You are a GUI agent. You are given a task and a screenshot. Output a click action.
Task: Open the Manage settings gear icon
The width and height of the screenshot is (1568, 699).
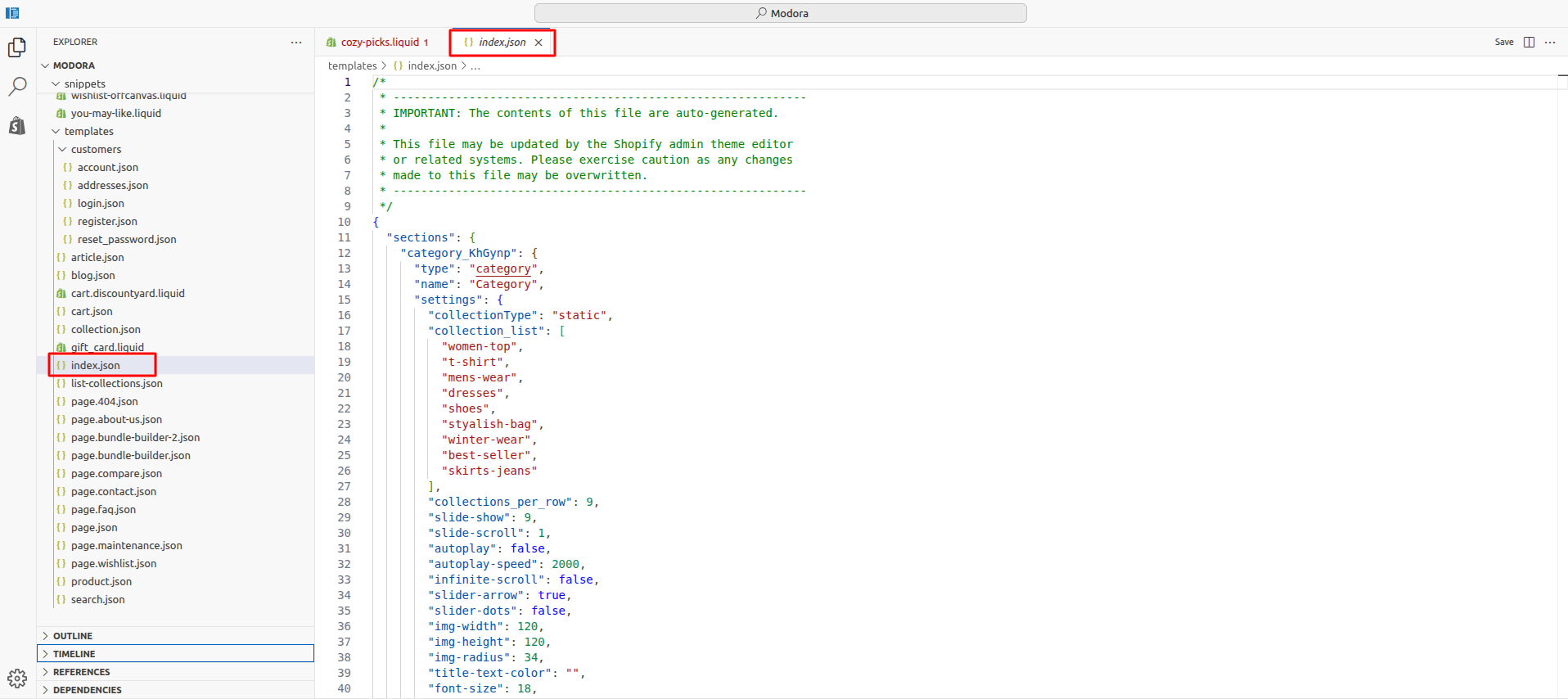pyautogui.click(x=17, y=678)
